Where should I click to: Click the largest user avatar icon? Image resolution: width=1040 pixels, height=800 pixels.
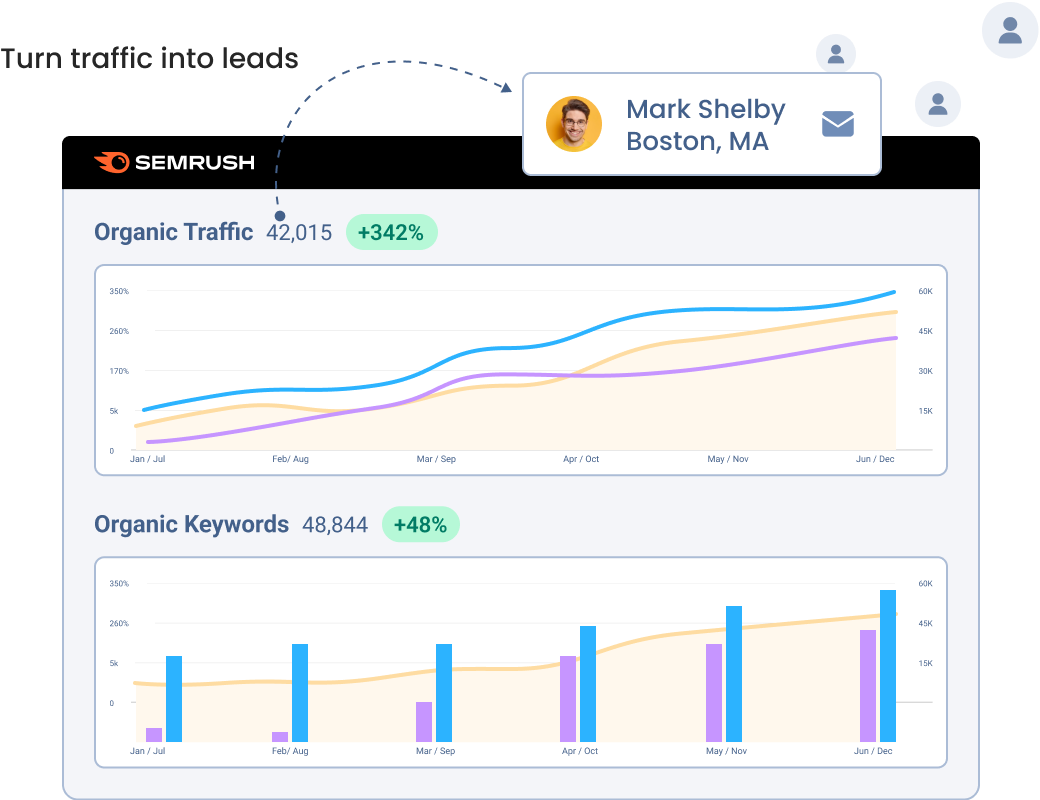pyautogui.click(x=1010, y=30)
